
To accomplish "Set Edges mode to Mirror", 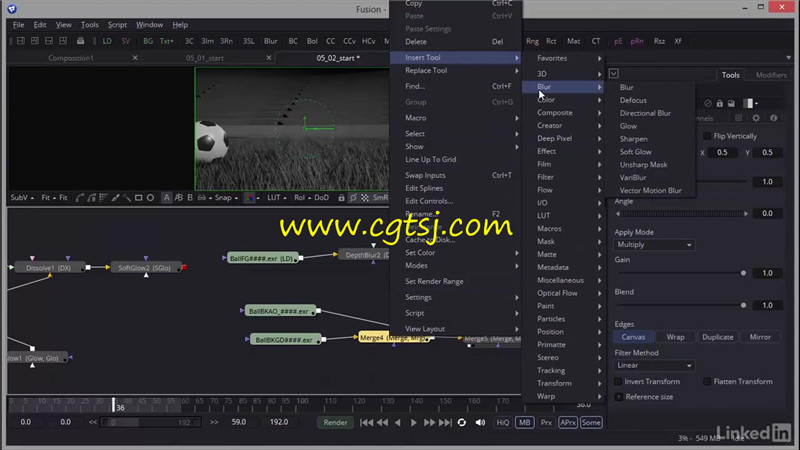I will (x=760, y=337).
